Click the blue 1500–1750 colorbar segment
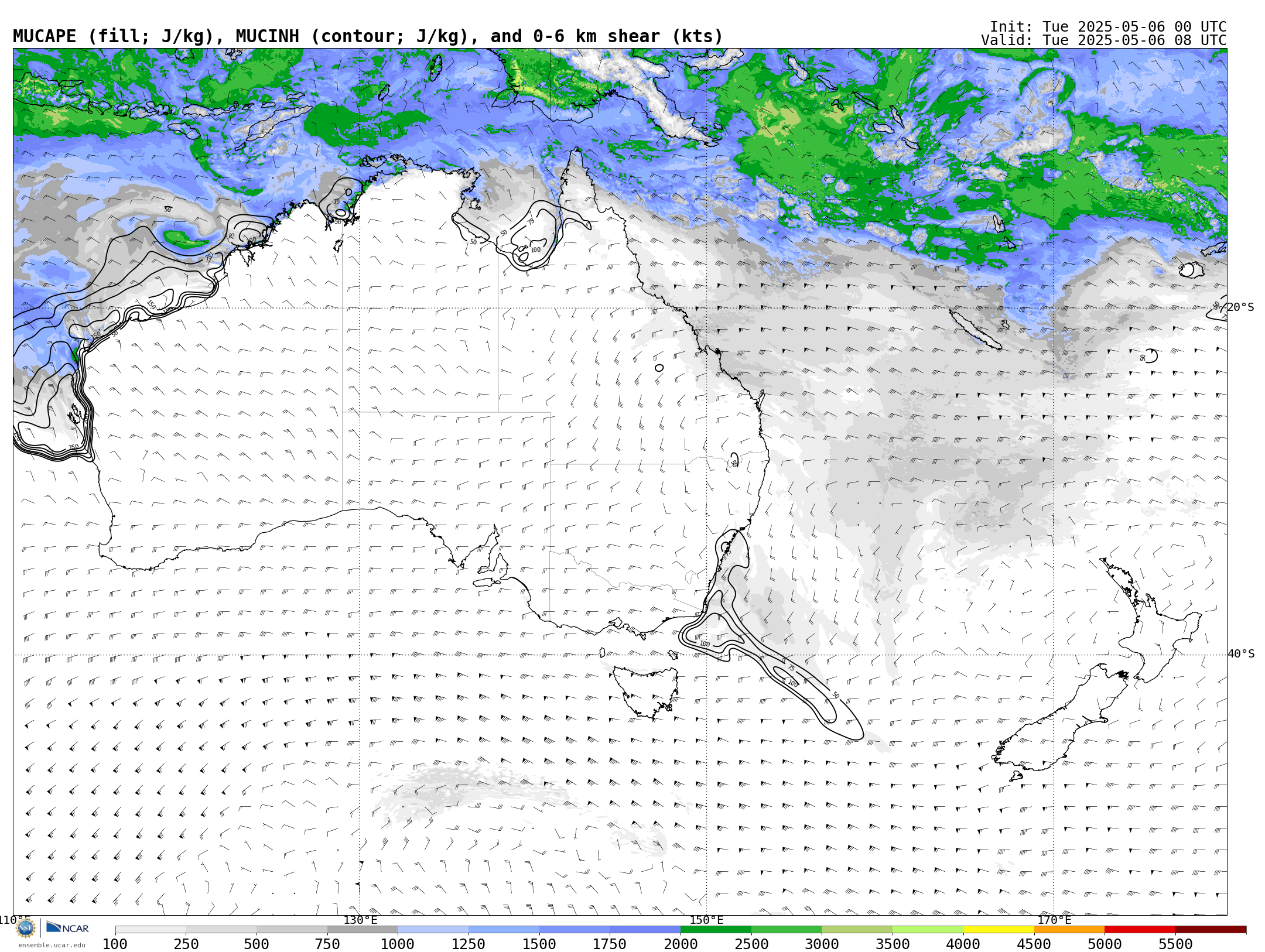The width and height of the screenshot is (1265, 952). [x=575, y=930]
